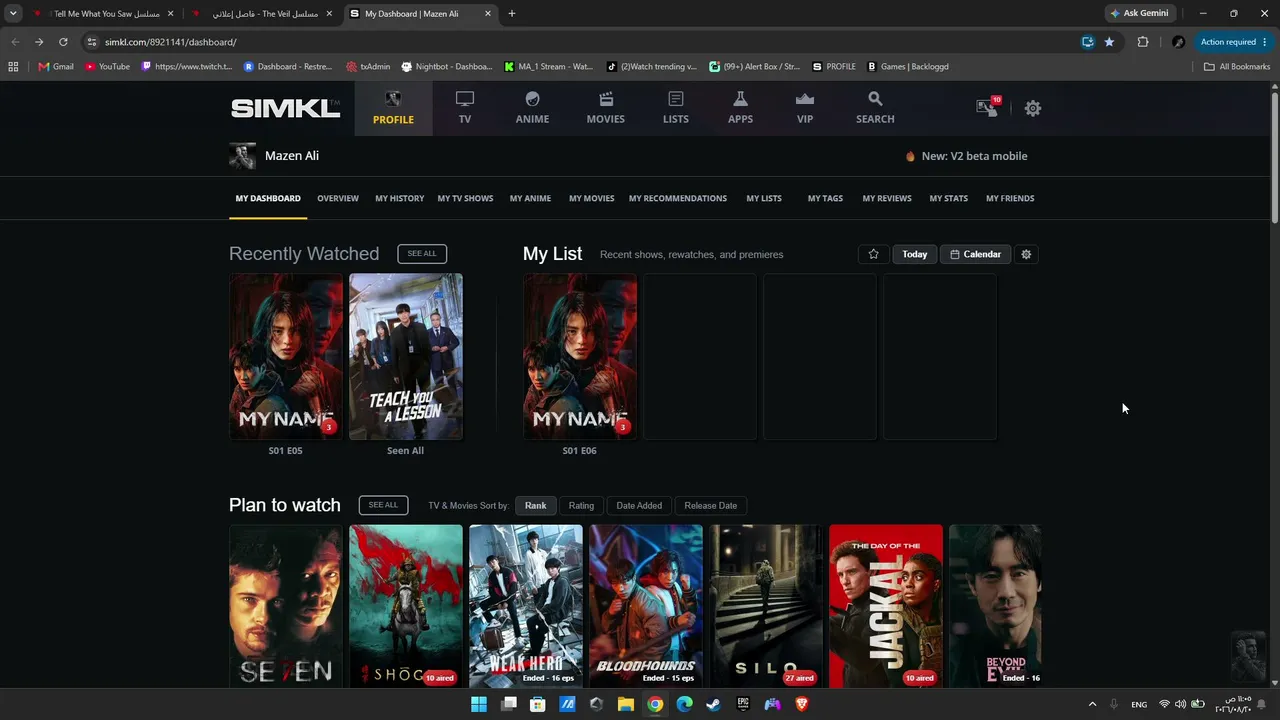Sort Plan to watch by Rating
Image resolution: width=1280 pixels, height=720 pixels.
tap(581, 505)
